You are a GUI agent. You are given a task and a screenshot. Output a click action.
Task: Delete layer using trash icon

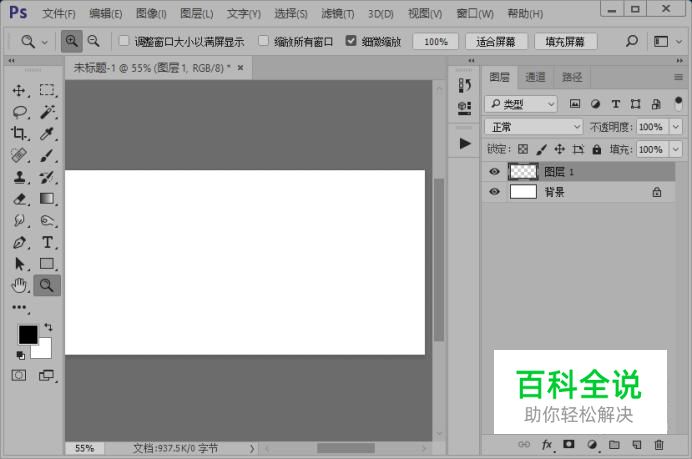(x=658, y=444)
